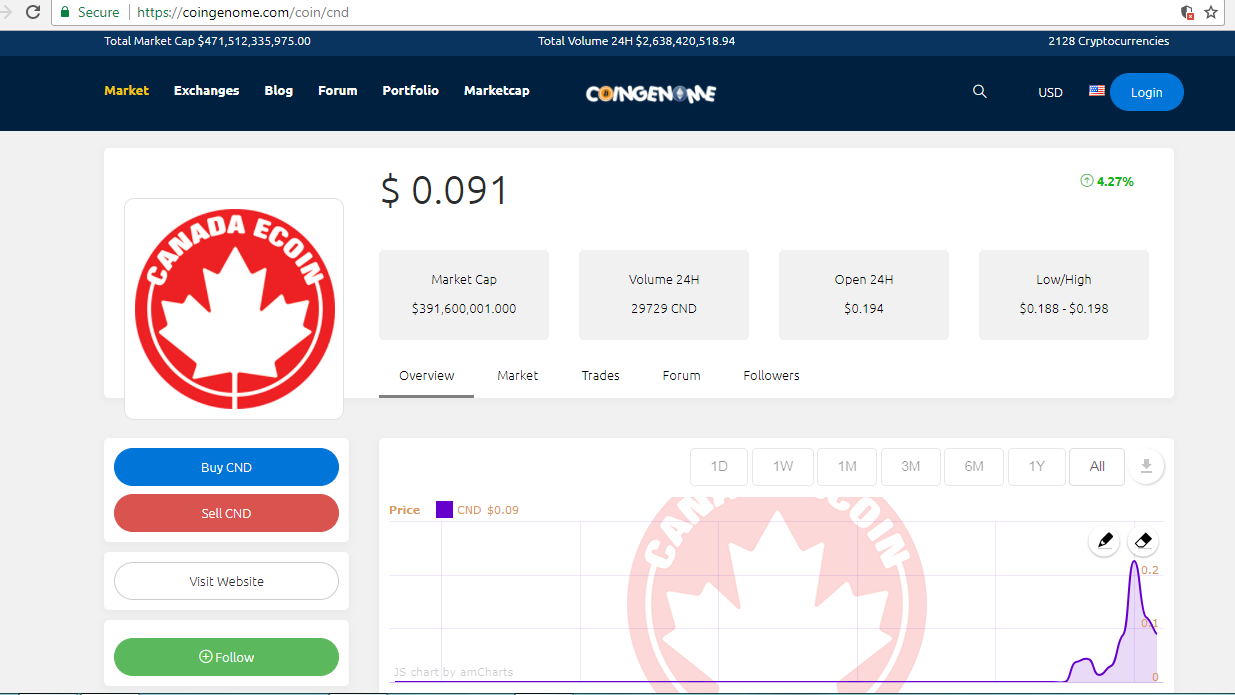Viewport: 1235px width, 695px height.
Task: Set chart range to 3M
Action: (910, 466)
